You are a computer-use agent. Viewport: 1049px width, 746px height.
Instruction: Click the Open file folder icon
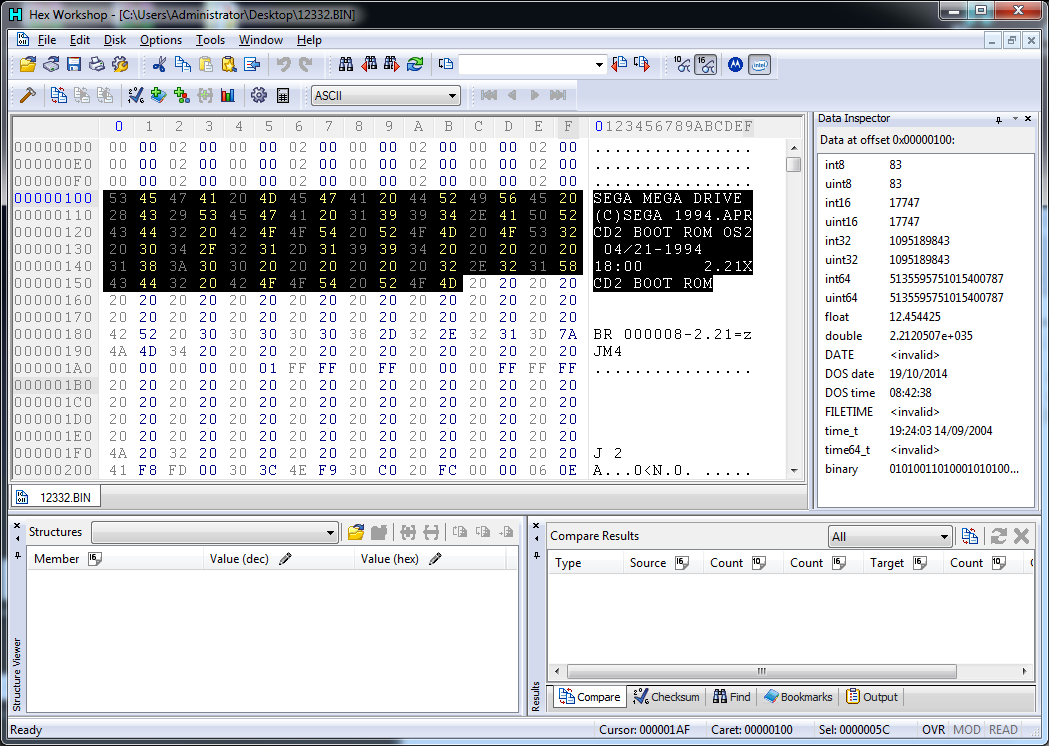point(28,64)
